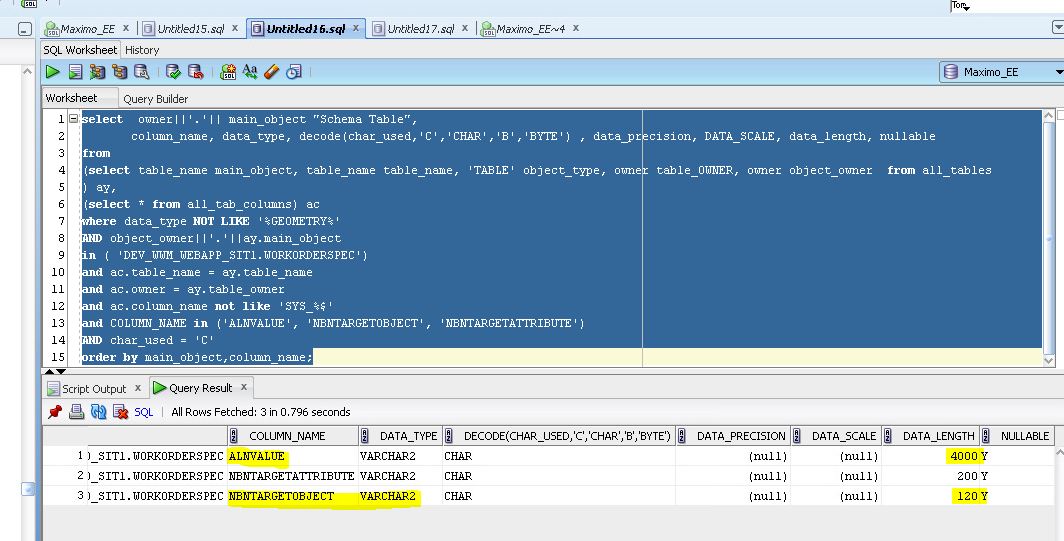Click the down arrow on the splitter bar
The height and width of the screenshot is (541, 1064).
click(61, 371)
